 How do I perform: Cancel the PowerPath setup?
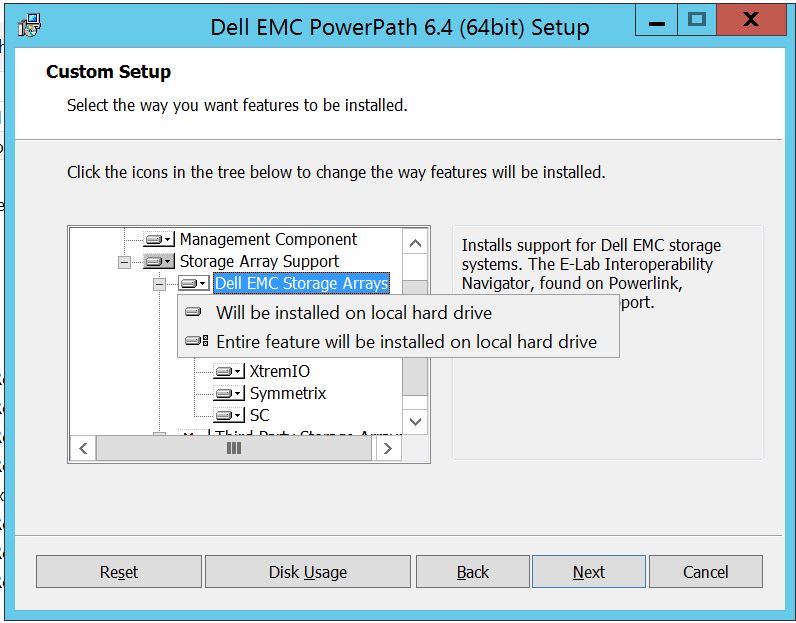pyautogui.click(x=705, y=572)
